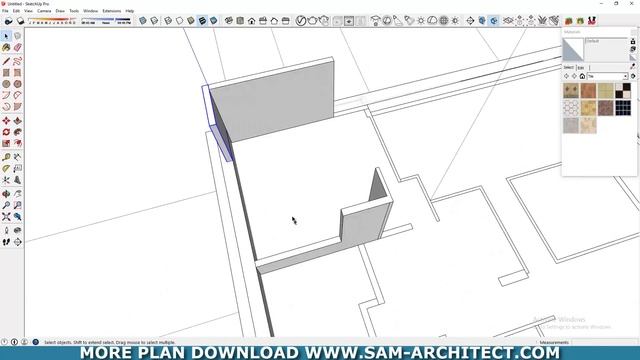Pick the black-and-white checker tile swatch
This screenshot has height=360, width=640.
(x=623, y=91)
